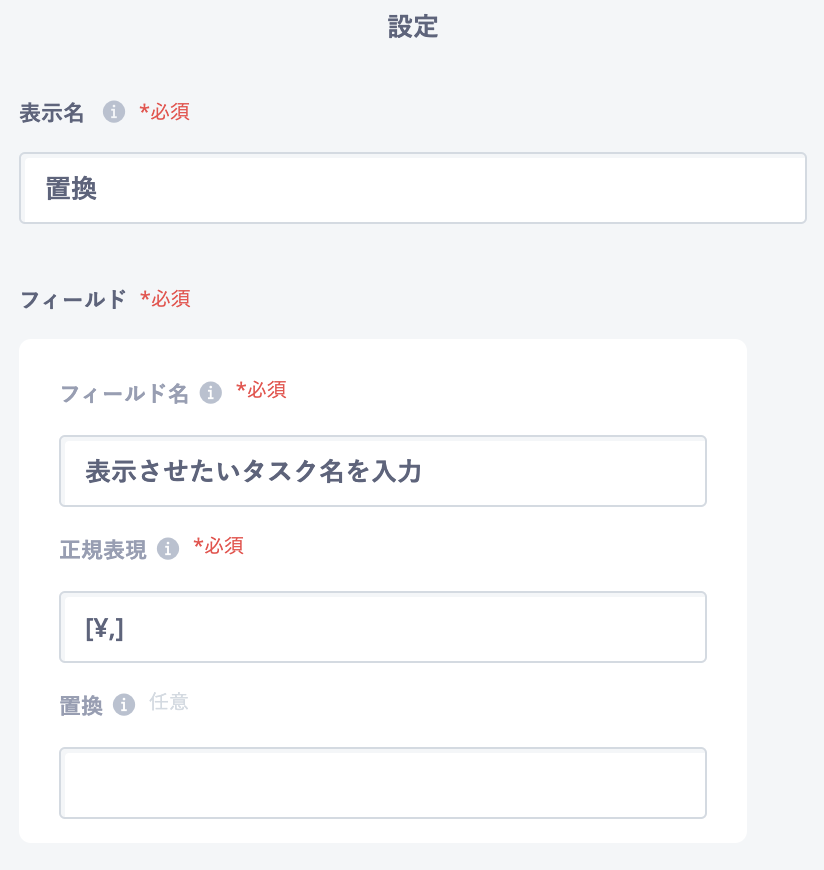Click the 必須 marker next to フィールド名
824x870 pixels.
(x=261, y=390)
